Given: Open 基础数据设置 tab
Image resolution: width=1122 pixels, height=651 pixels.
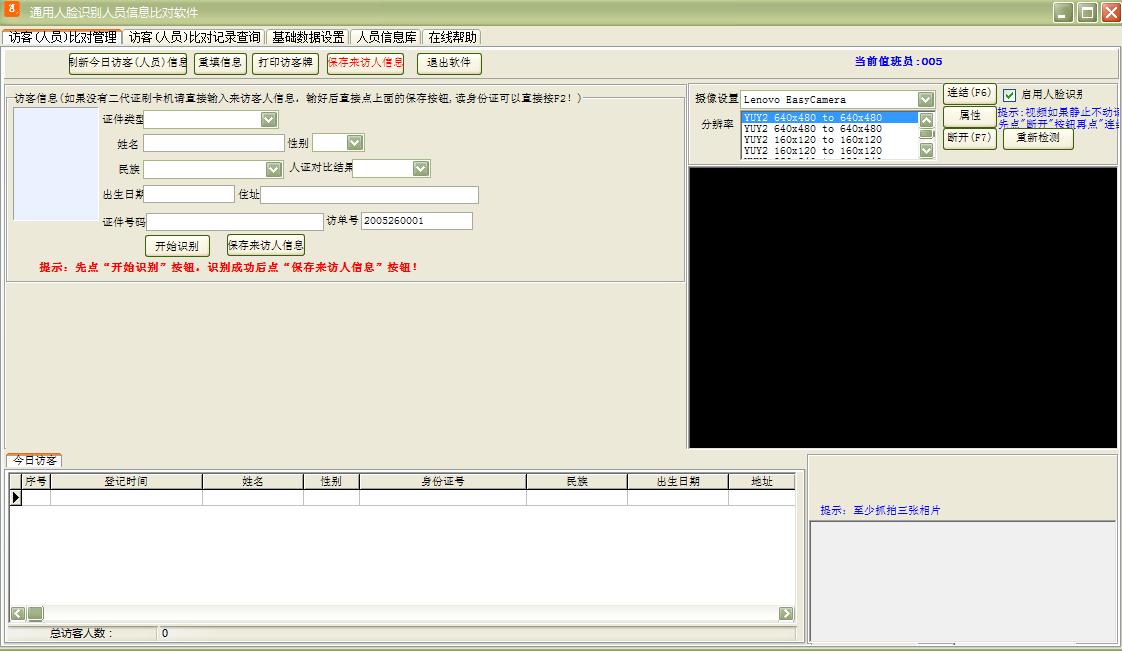Looking at the screenshot, I should [x=308, y=37].
